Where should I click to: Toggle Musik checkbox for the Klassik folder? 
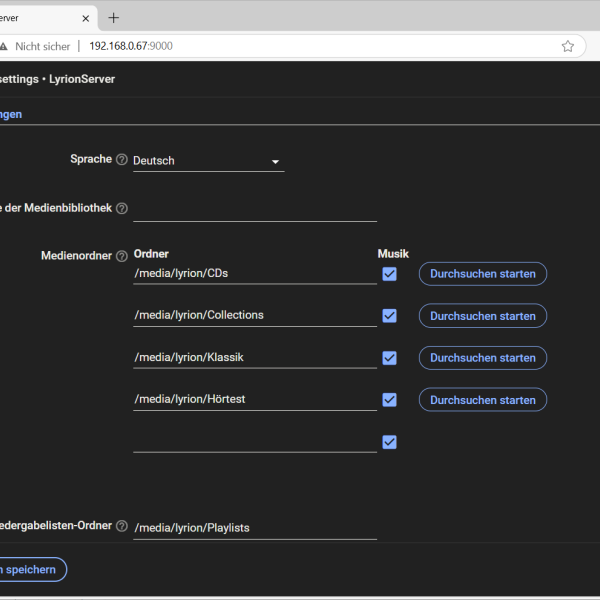tap(390, 358)
